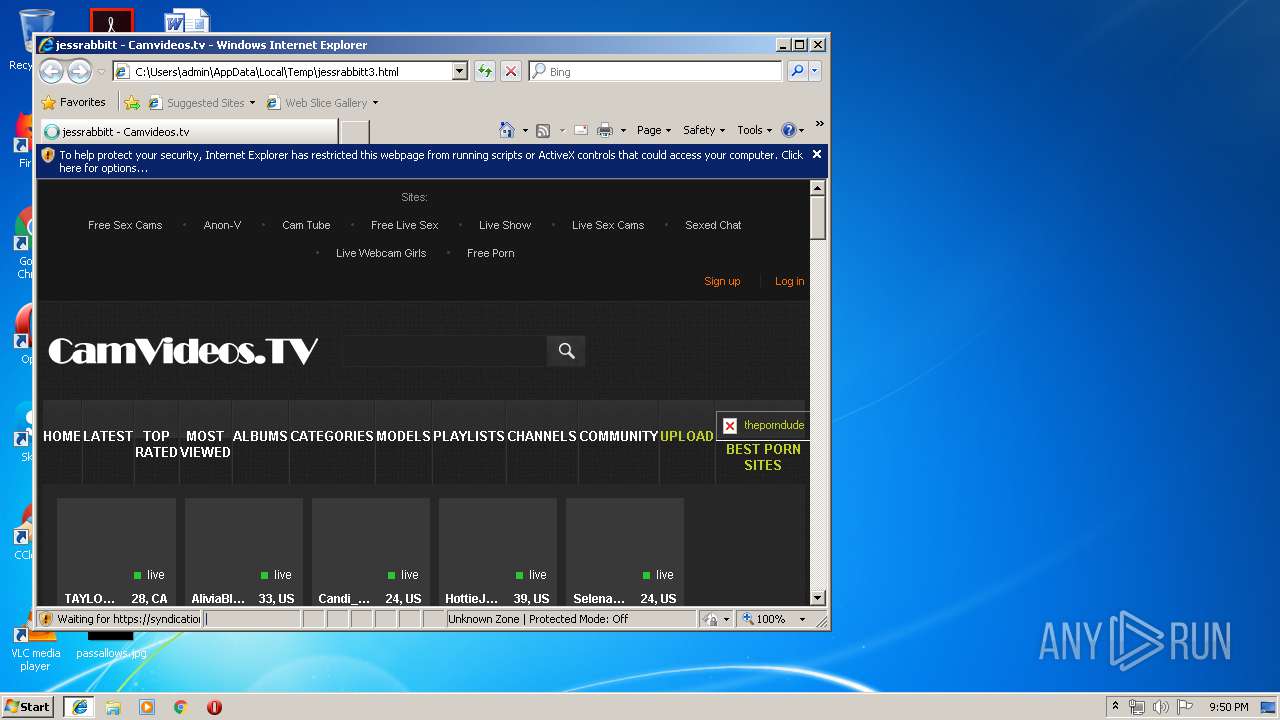
Task: Expand the recent pages dropdown next to Forward
Action: tap(101, 72)
